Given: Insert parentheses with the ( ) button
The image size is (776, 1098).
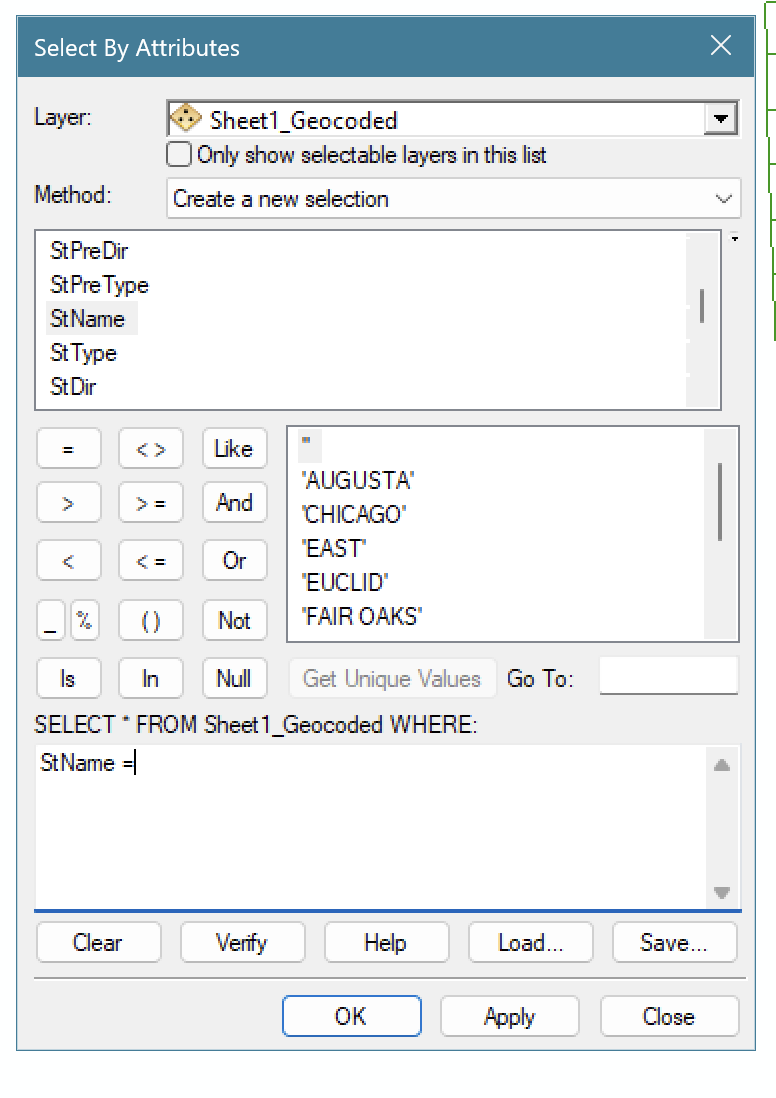Looking at the screenshot, I should (150, 622).
